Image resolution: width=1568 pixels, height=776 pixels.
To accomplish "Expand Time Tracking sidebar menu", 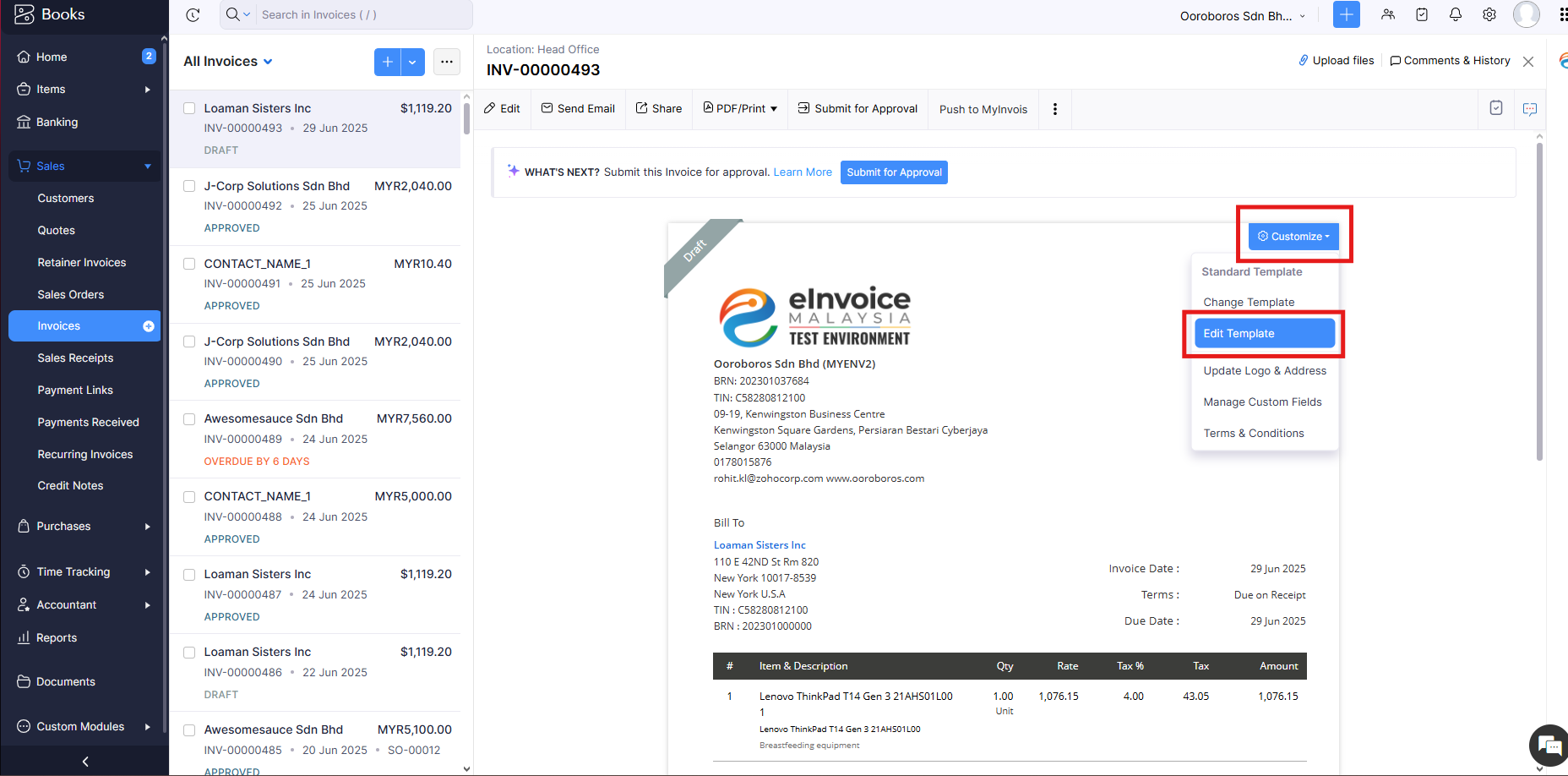I will (x=84, y=572).
